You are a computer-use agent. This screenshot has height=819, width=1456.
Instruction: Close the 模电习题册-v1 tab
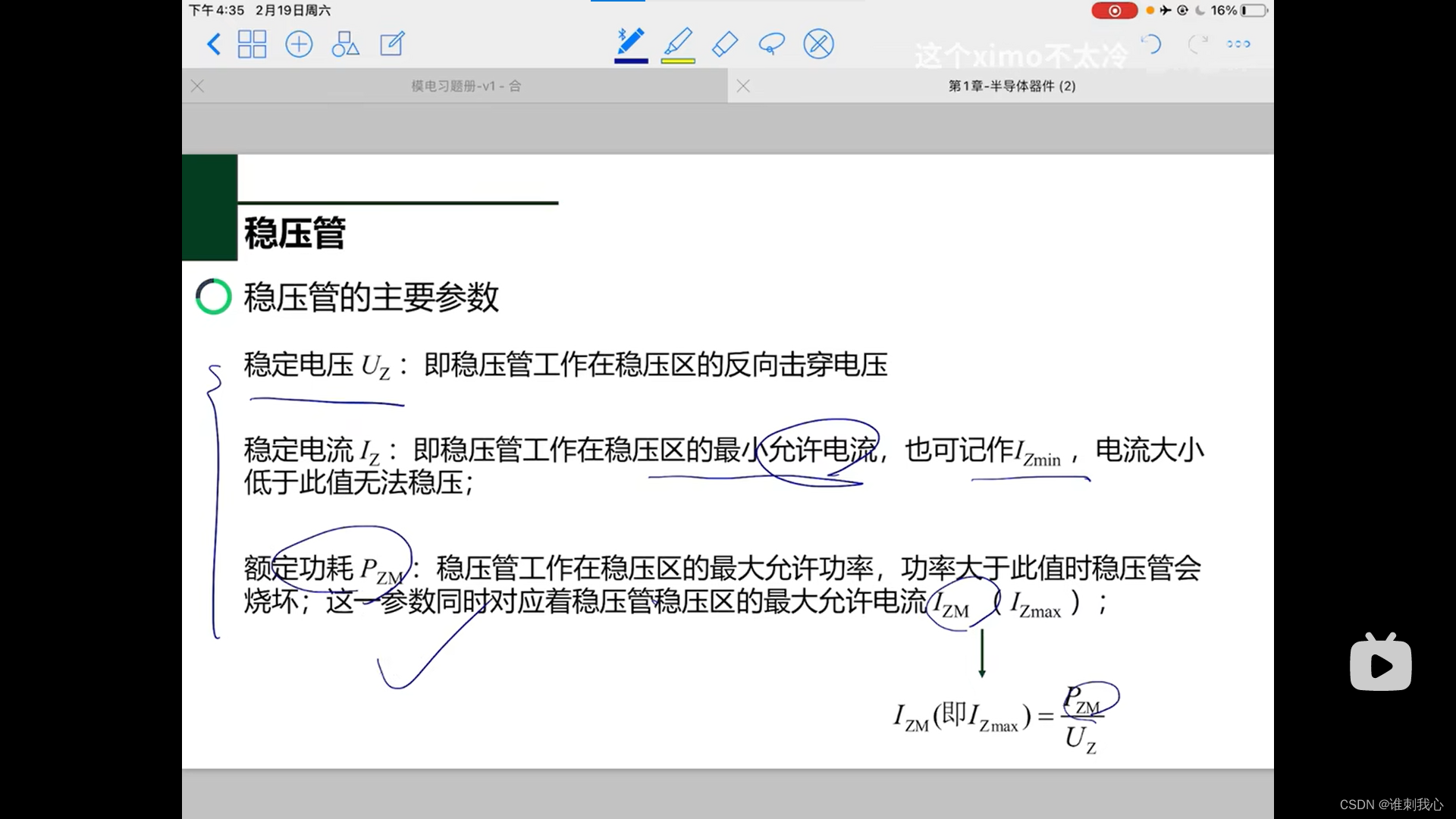coord(198,86)
